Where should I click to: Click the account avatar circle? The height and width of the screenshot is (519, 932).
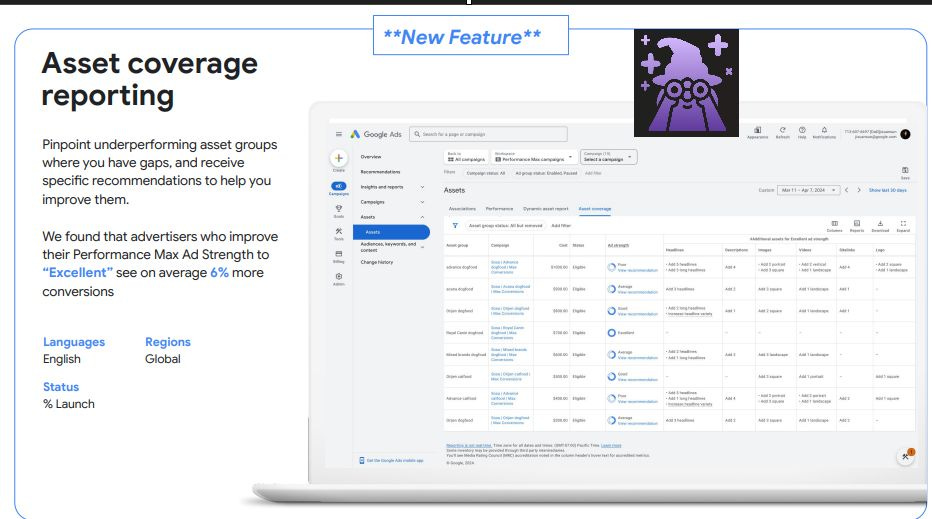tap(905, 134)
